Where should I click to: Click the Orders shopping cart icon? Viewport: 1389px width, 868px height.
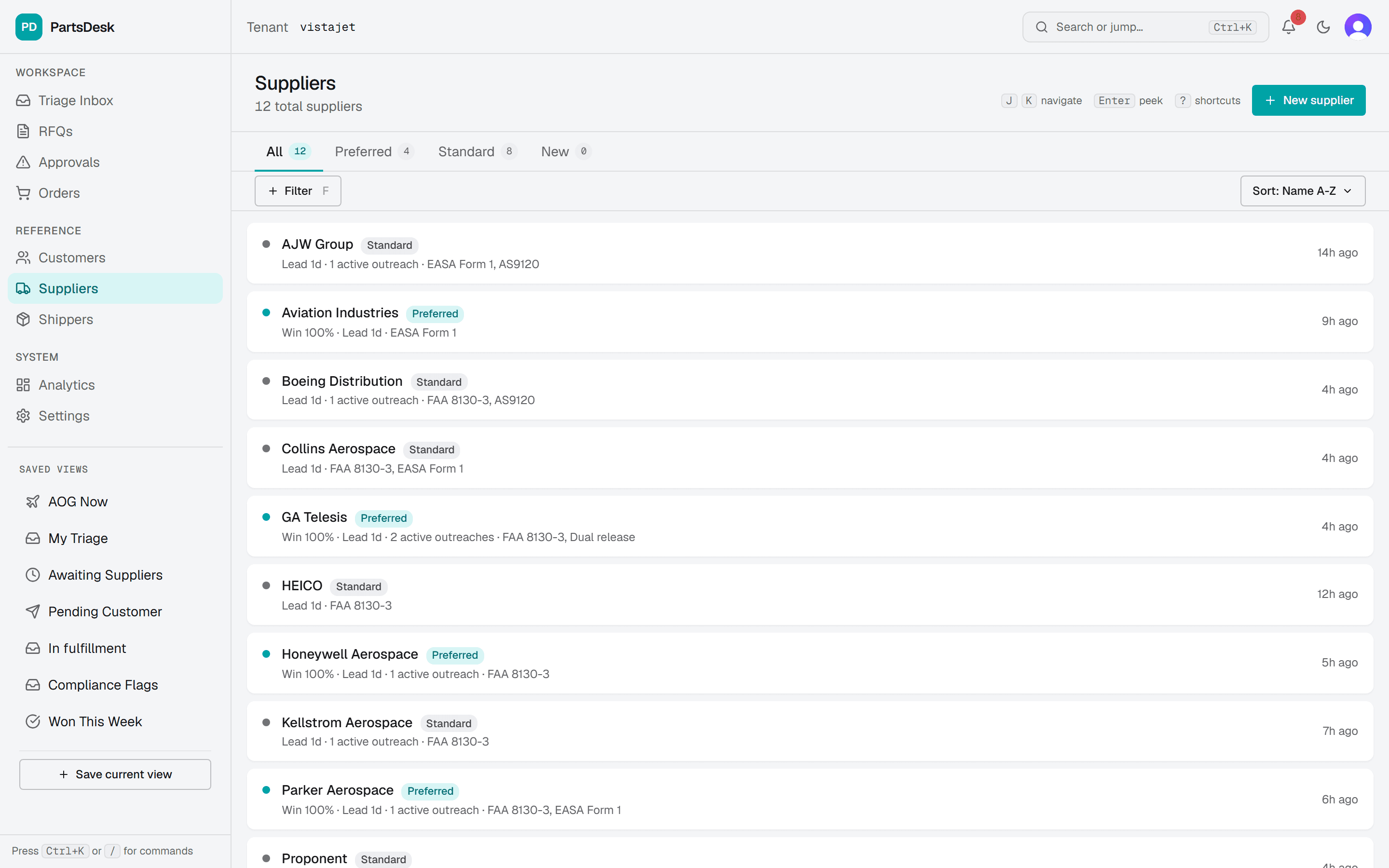coord(23,193)
